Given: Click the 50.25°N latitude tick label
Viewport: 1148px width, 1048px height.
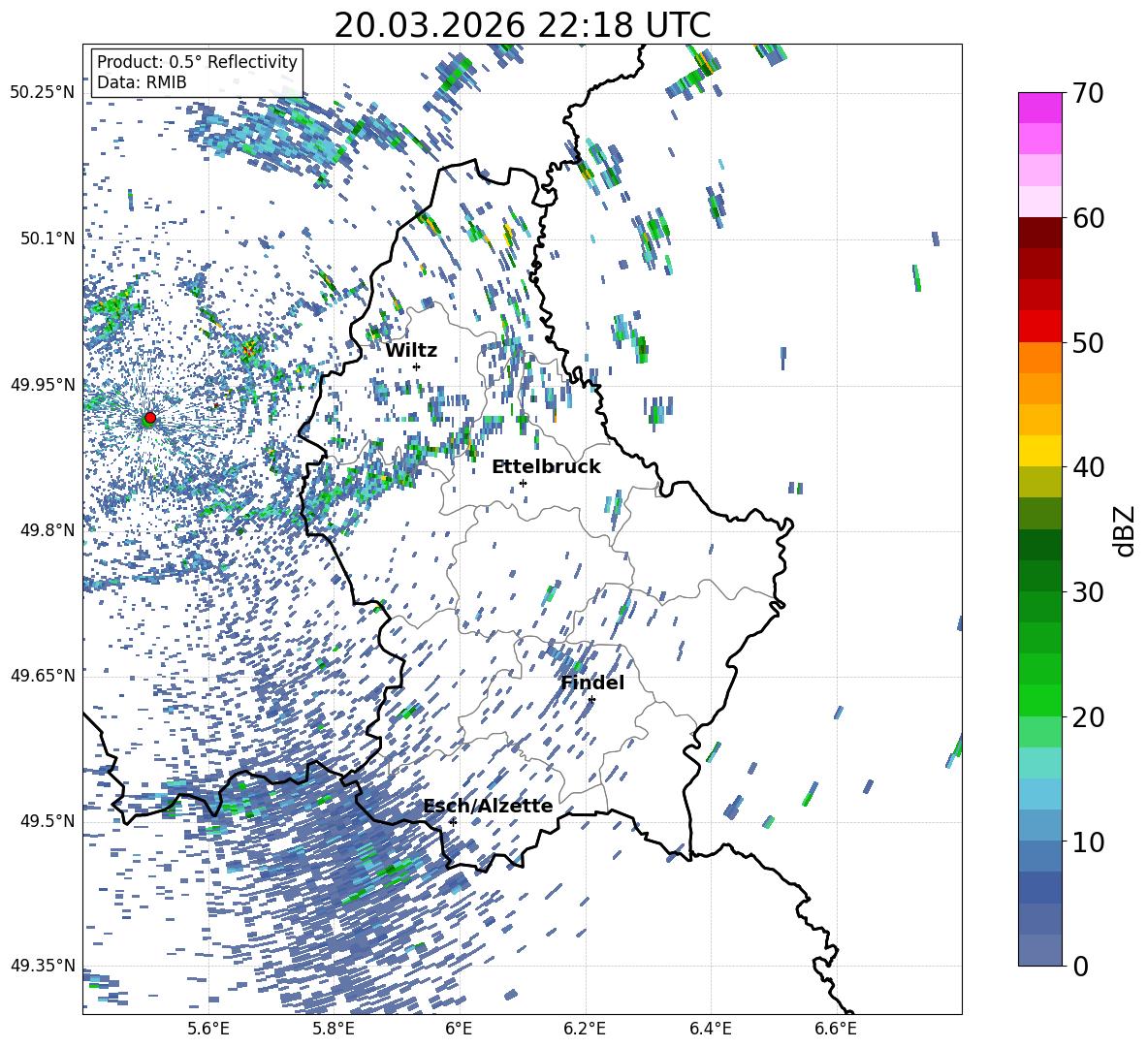Looking at the screenshot, I should [42, 92].
